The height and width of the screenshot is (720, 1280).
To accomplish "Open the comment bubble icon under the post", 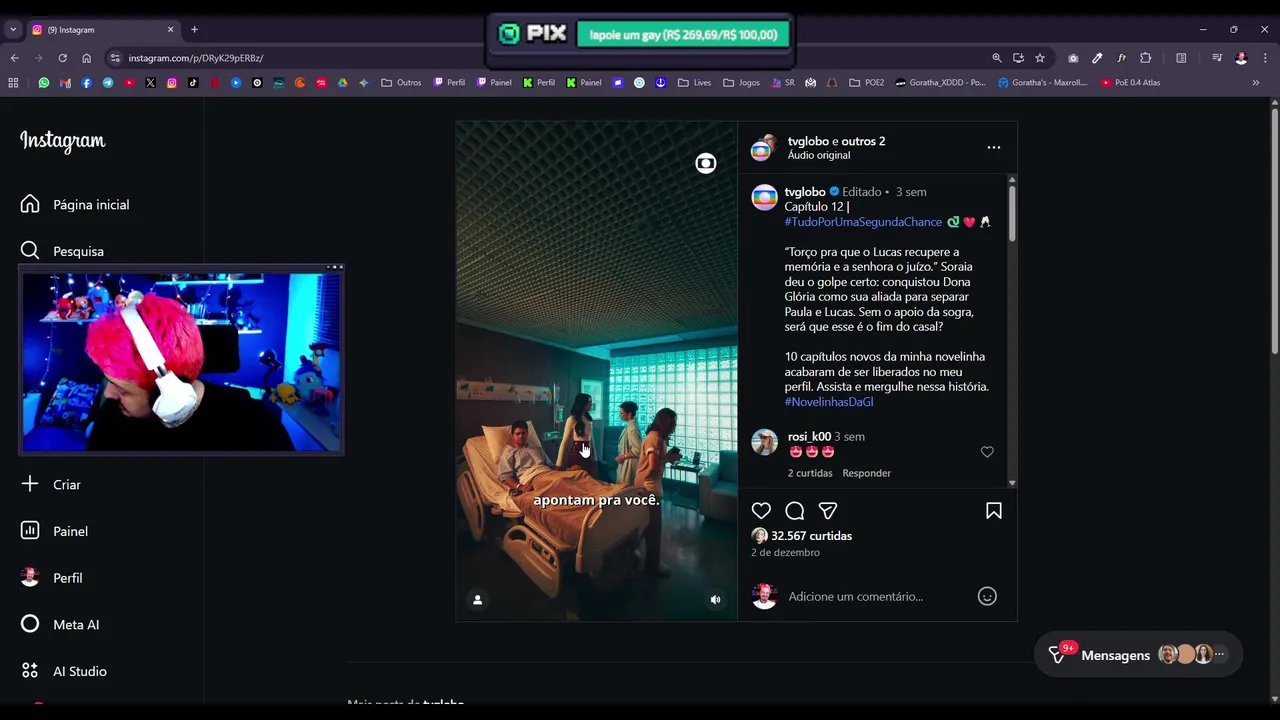I will tap(795, 511).
